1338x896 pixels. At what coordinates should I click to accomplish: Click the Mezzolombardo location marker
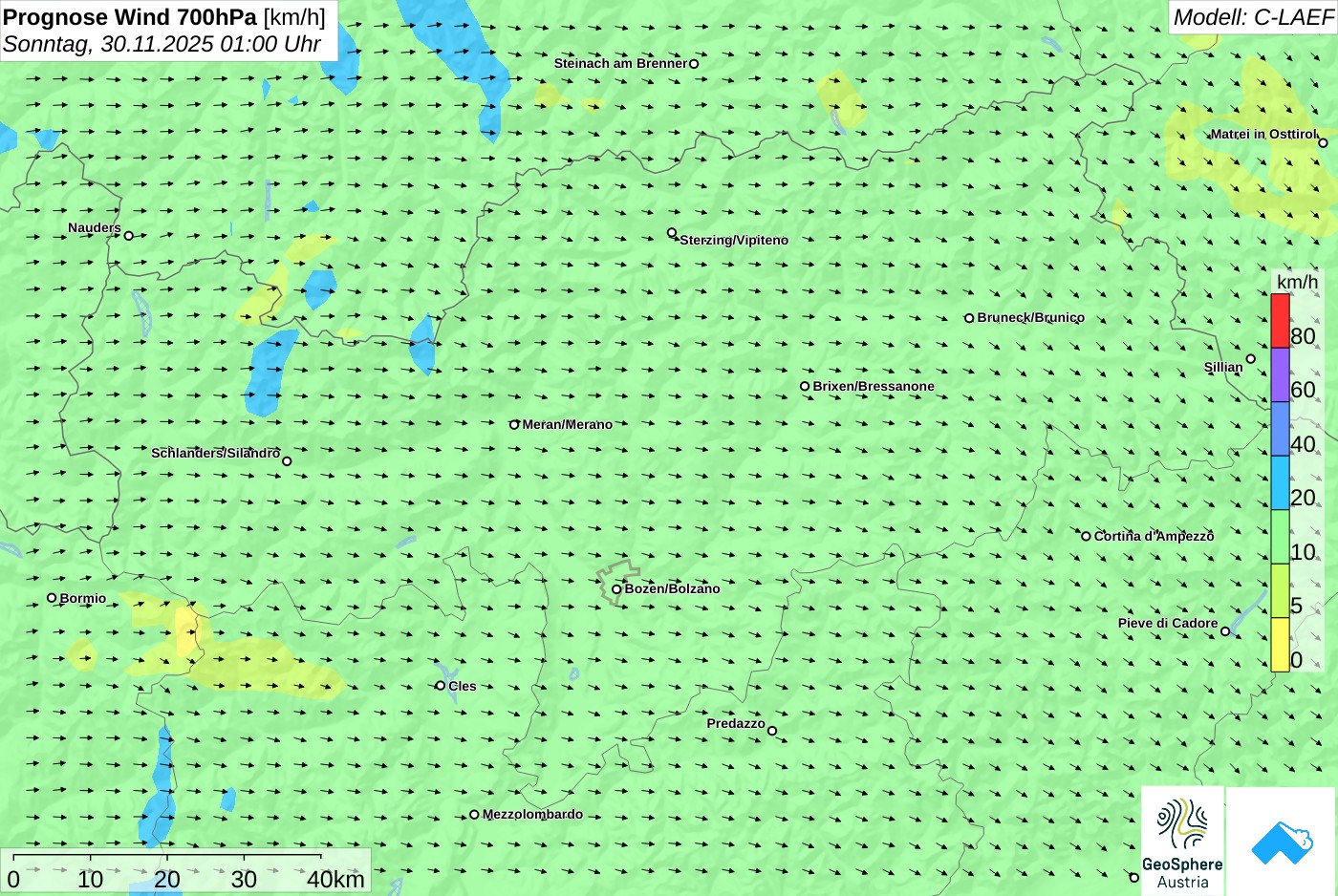pos(474,815)
